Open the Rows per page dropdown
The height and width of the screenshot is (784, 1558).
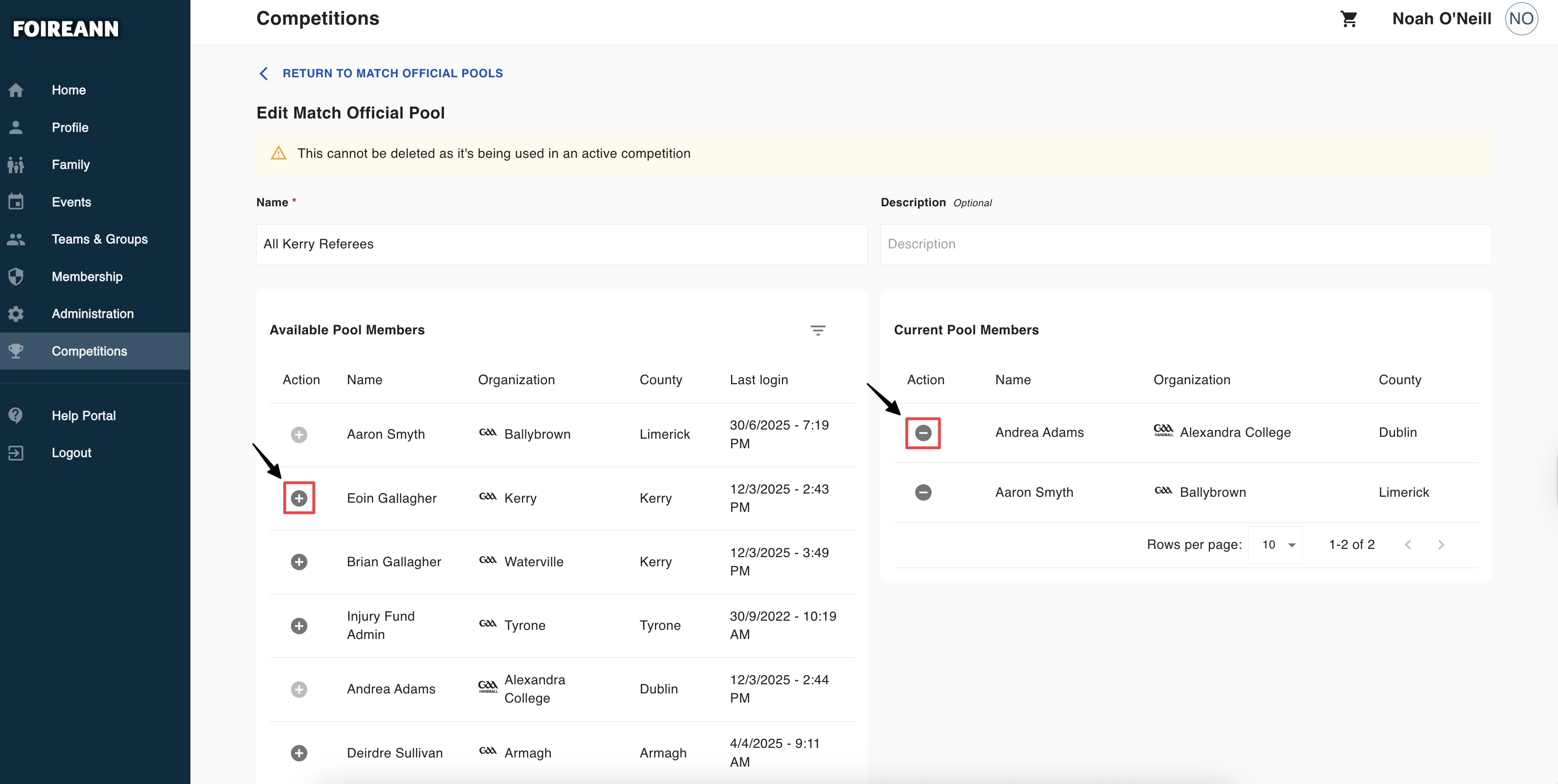[x=1276, y=545]
